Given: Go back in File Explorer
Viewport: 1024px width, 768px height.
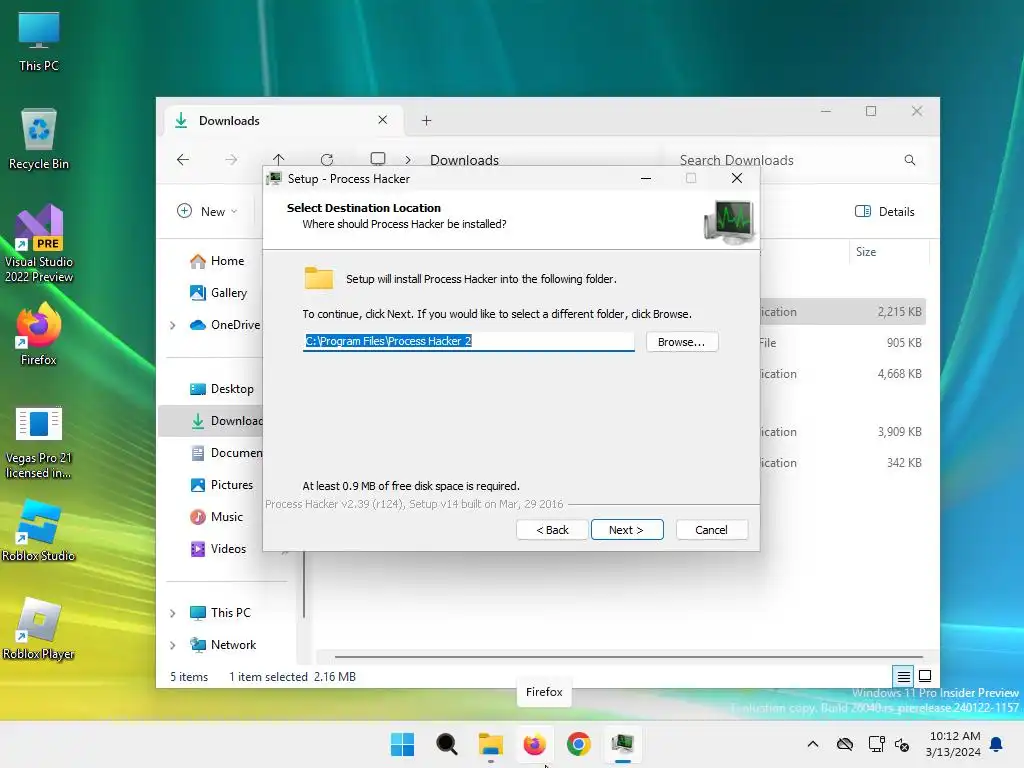Looking at the screenshot, I should (x=183, y=159).
